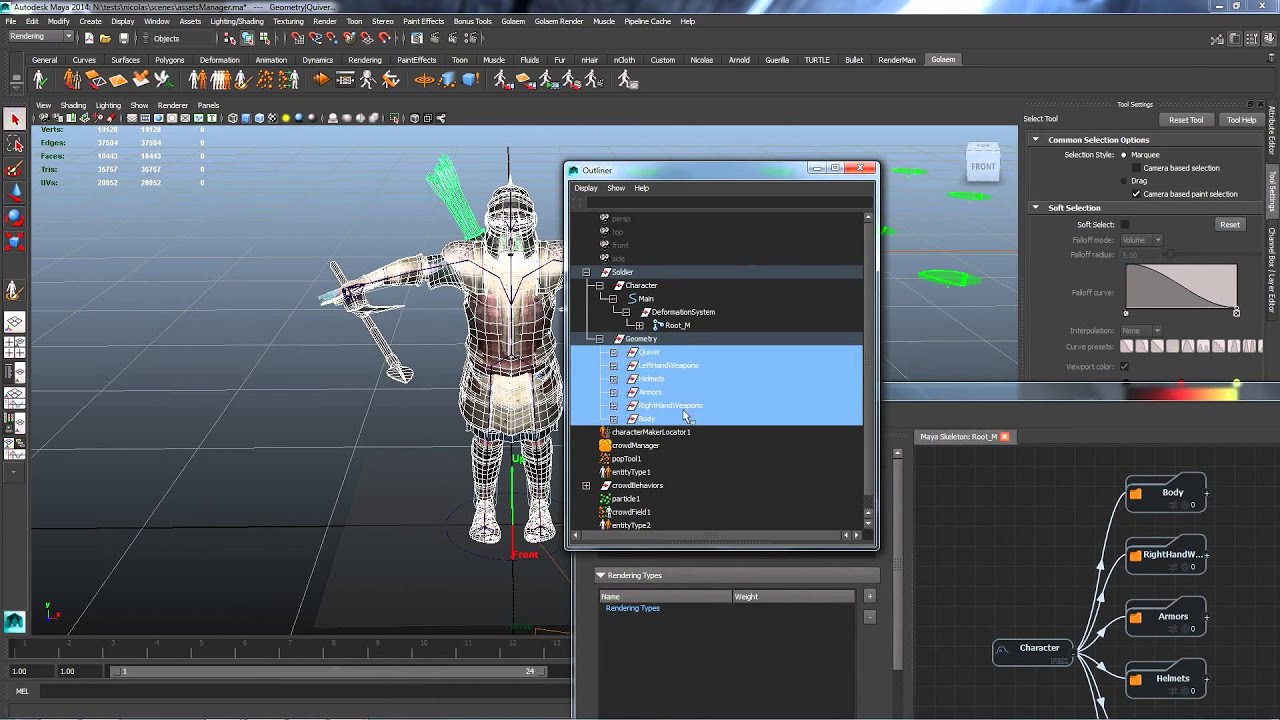Screen dimensions: 1280x720
Task: Collapse the Geometry node in Outliner
Action: pyautogui.click(x=599, y=339)
